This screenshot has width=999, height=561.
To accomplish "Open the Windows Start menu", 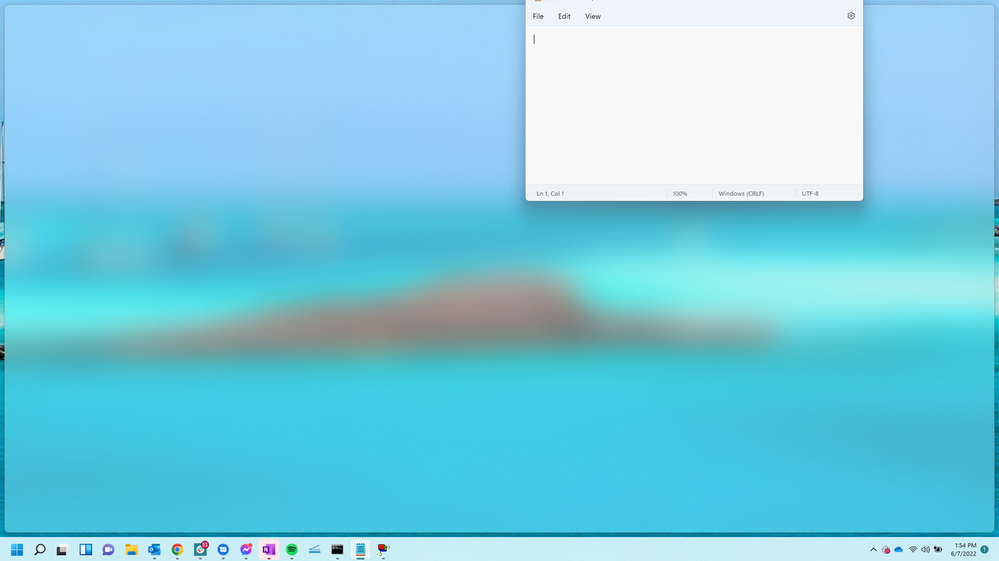I will pyautogui.click(x=17, y=550).
